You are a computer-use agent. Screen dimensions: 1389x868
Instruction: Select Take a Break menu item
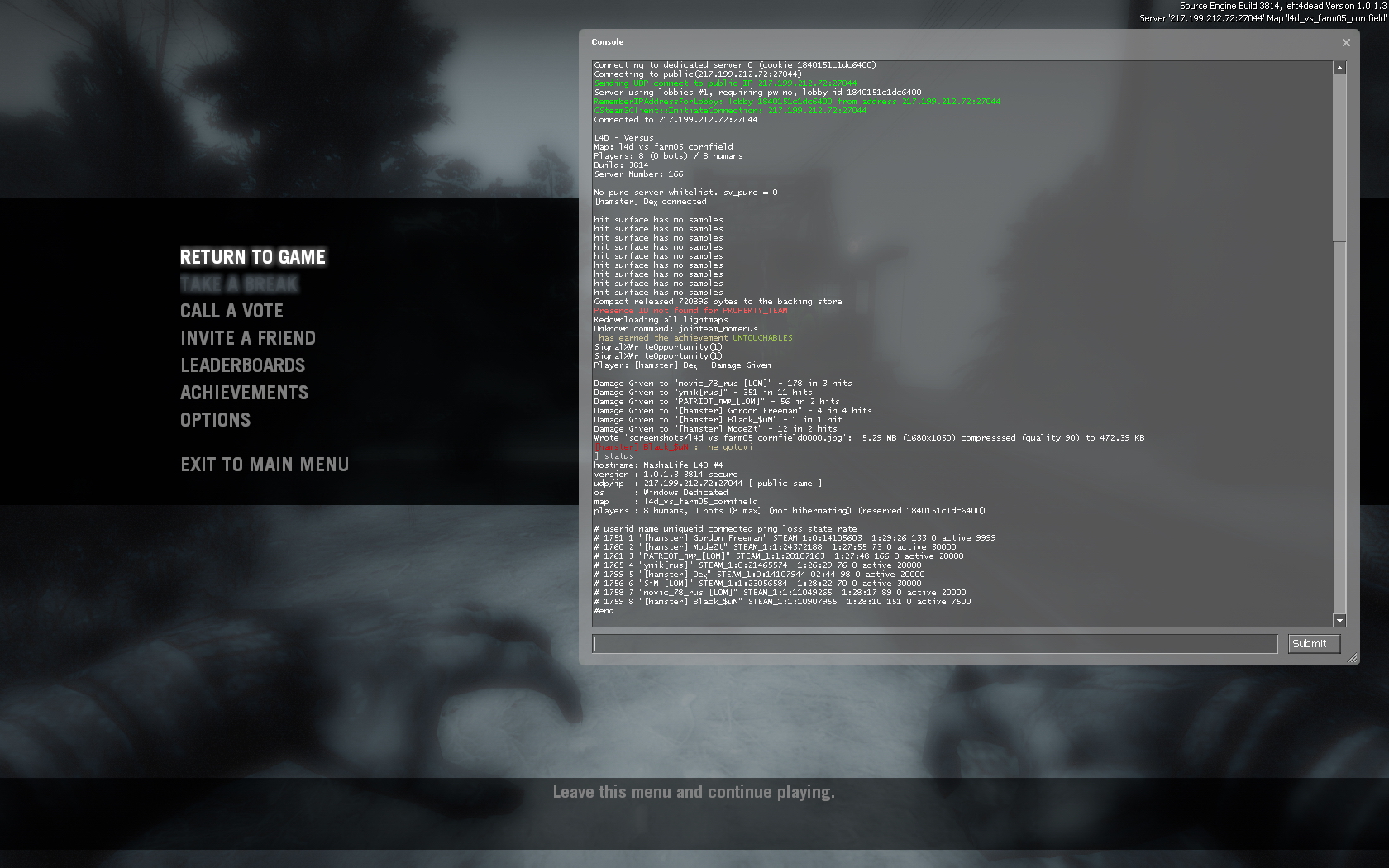239,284
